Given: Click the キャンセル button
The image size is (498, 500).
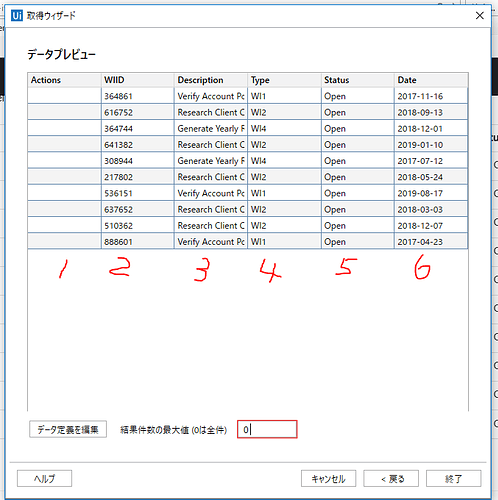Looking at the screenshot, I should click(x=328, y=479).
